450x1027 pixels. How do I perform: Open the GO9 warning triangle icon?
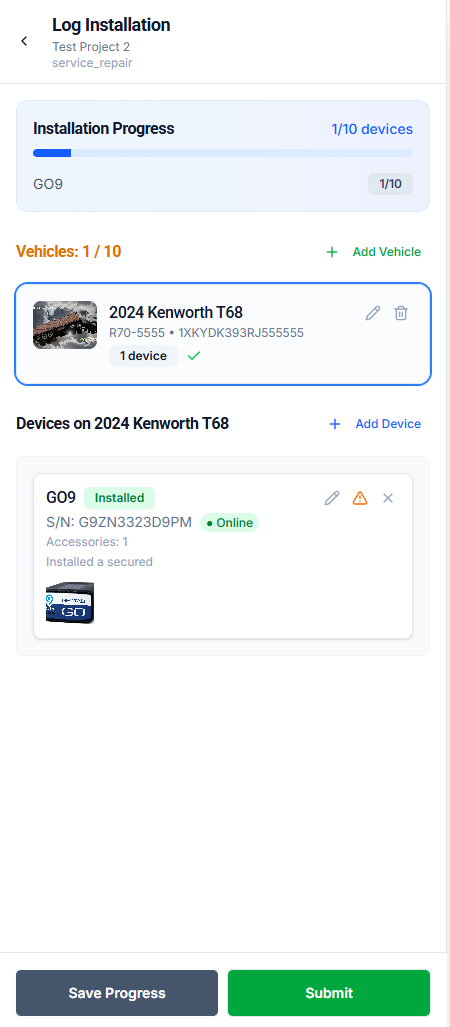[x=360, y=498]
